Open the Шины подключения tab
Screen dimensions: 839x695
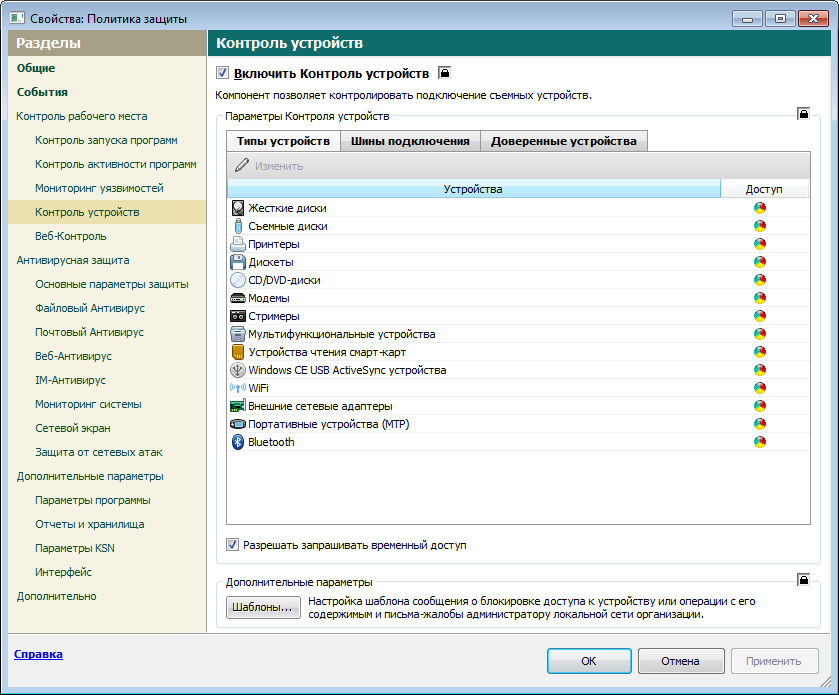pos(410,141)
